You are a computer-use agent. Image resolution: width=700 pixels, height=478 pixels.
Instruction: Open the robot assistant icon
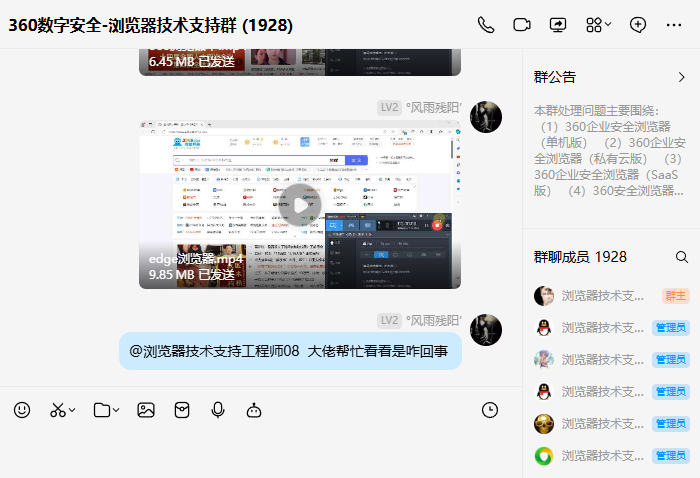(x=254, y=410)
